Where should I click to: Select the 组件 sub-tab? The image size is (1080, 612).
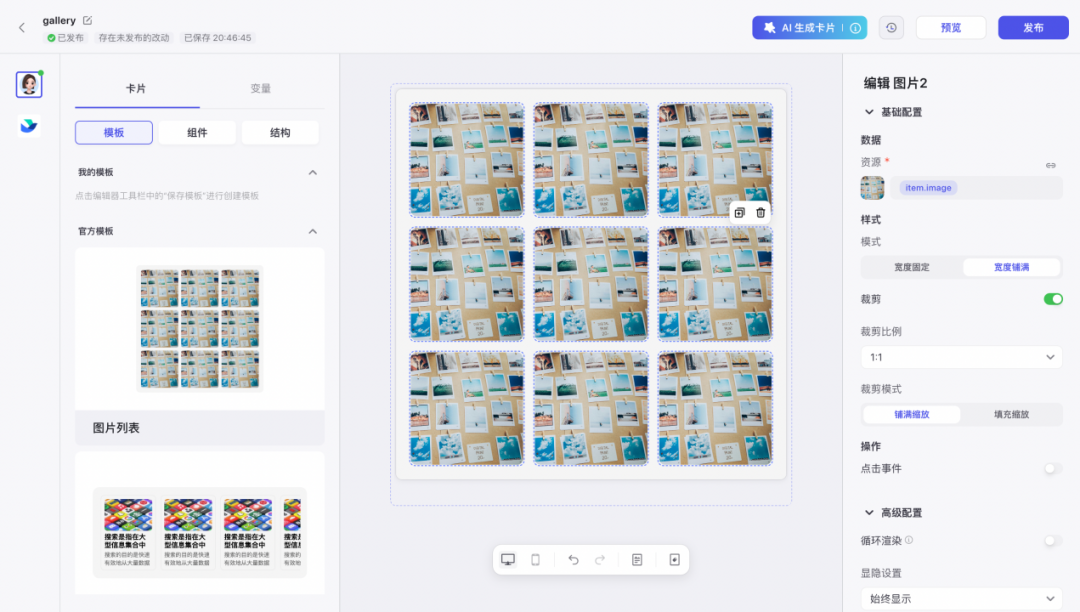(x=197, y=133)
